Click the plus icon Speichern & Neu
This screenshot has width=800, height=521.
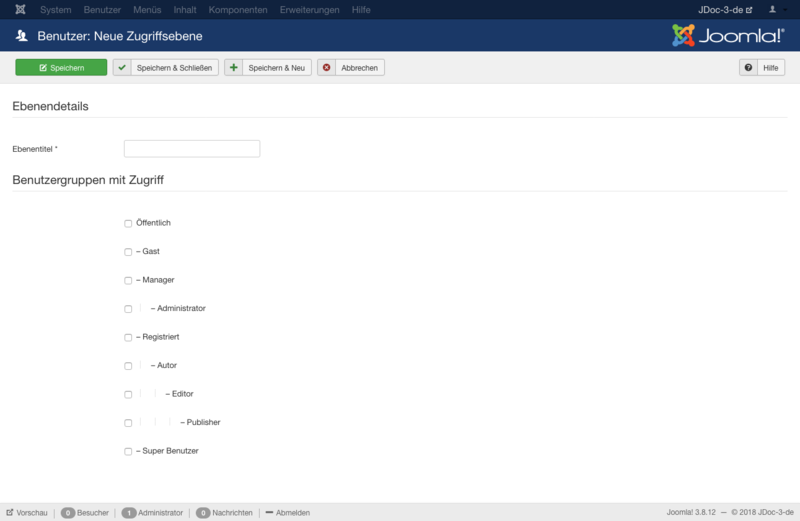(234, 67)
